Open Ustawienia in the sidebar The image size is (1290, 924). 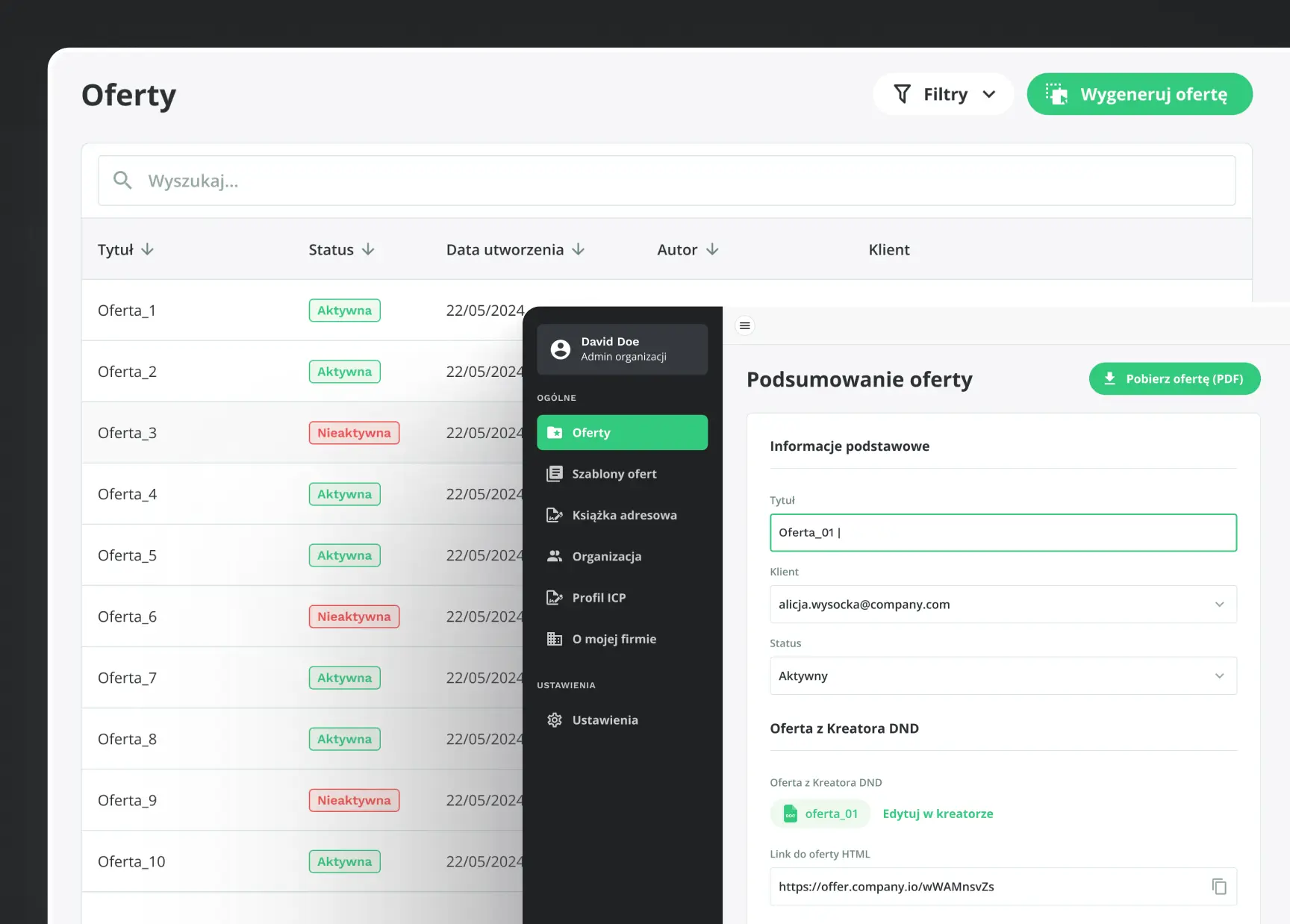tap(605, 720)
